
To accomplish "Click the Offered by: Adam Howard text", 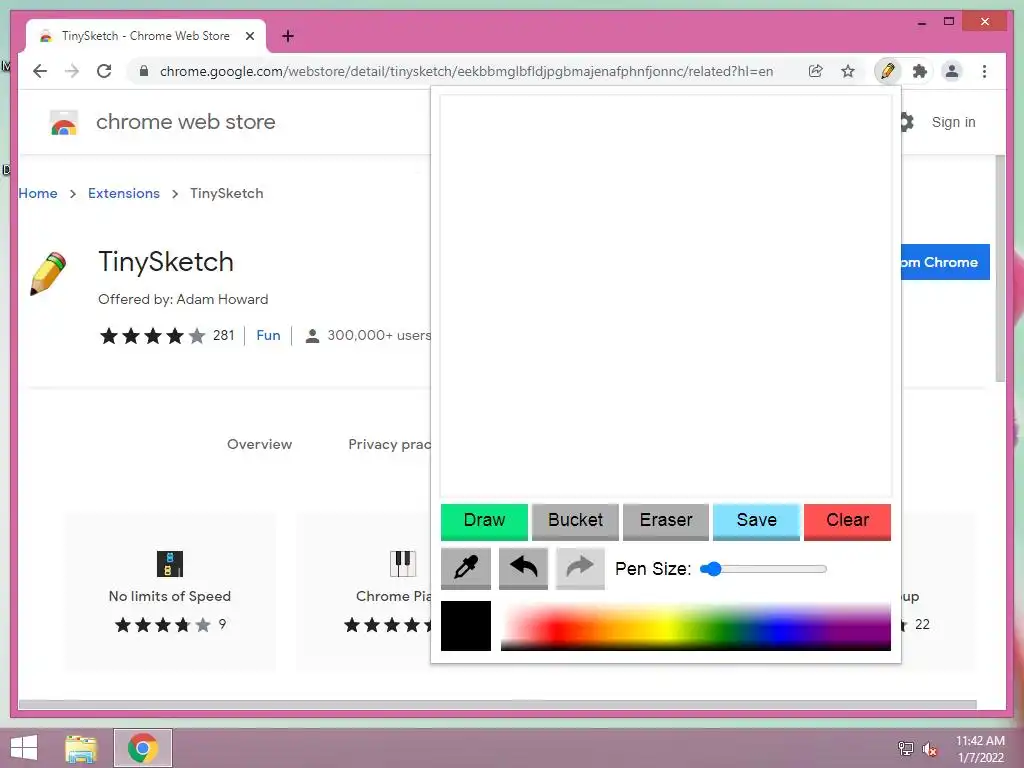I will pyautogui.click(x=183, y=299).
